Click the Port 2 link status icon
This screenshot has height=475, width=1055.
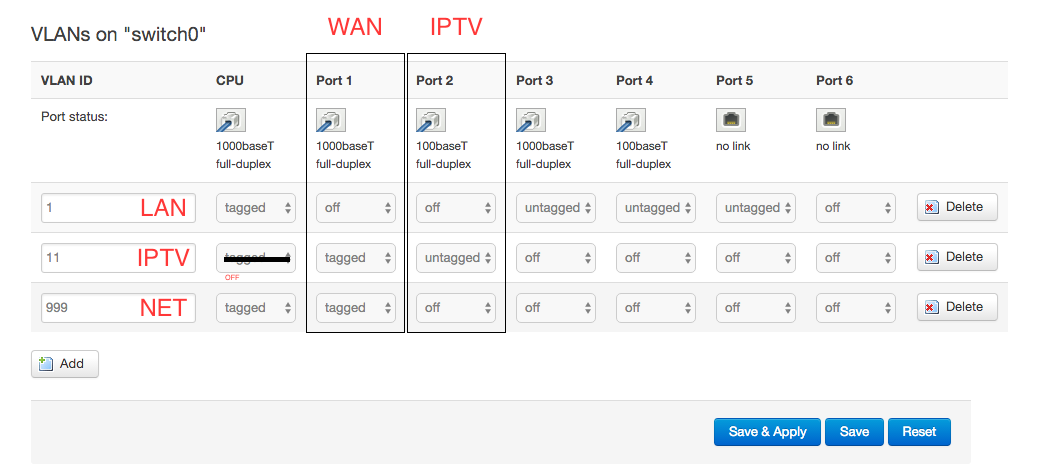click(430, 120)
